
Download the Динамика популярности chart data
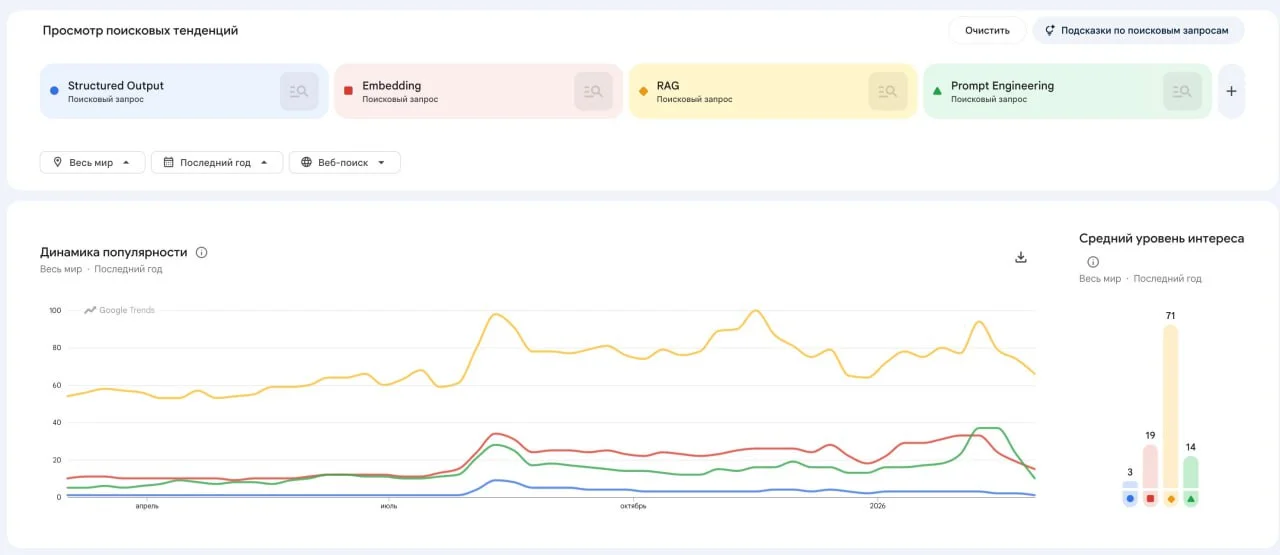(1021, 257)
